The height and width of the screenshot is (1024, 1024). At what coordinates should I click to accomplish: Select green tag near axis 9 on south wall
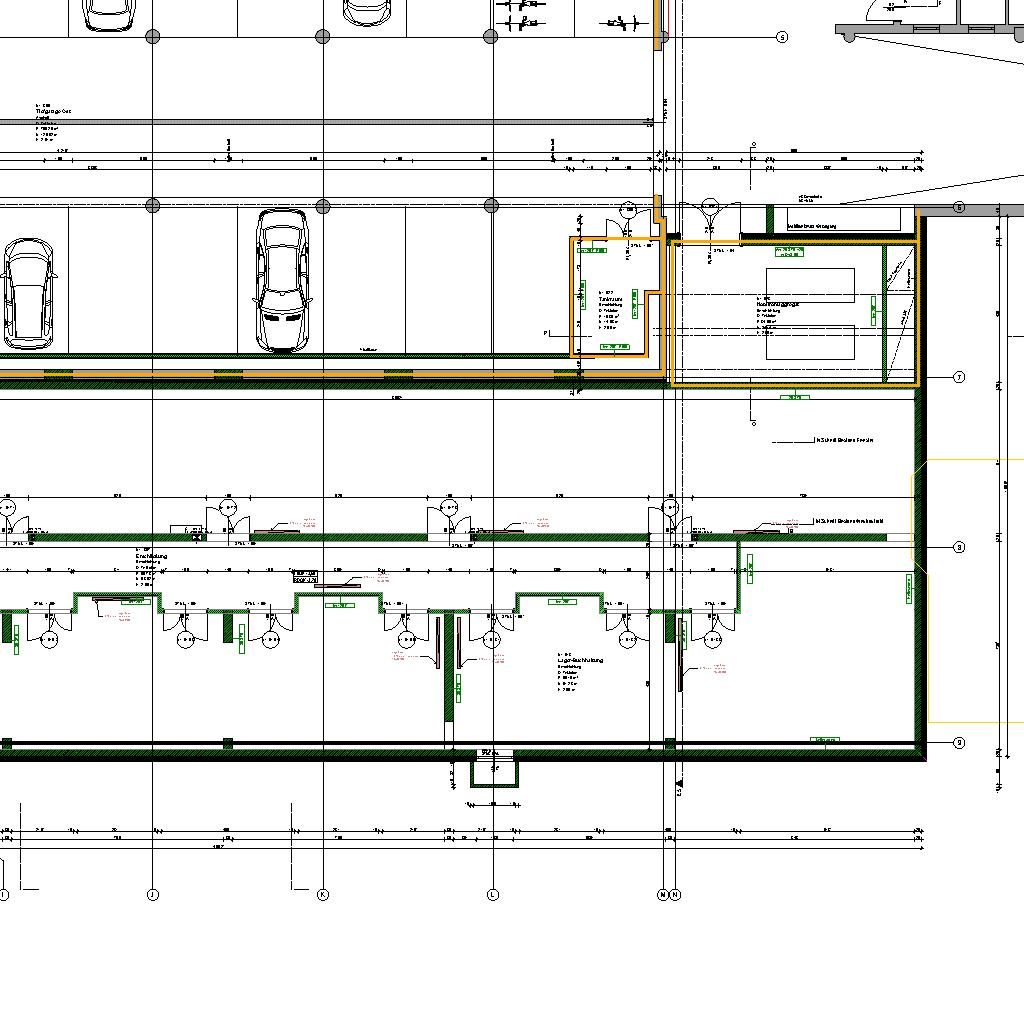point(825,740)
